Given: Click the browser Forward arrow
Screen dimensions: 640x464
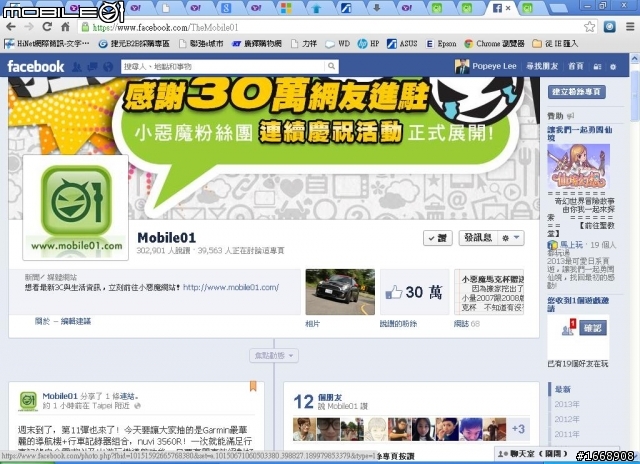Looking at the screenshot, I should [29, 27].
